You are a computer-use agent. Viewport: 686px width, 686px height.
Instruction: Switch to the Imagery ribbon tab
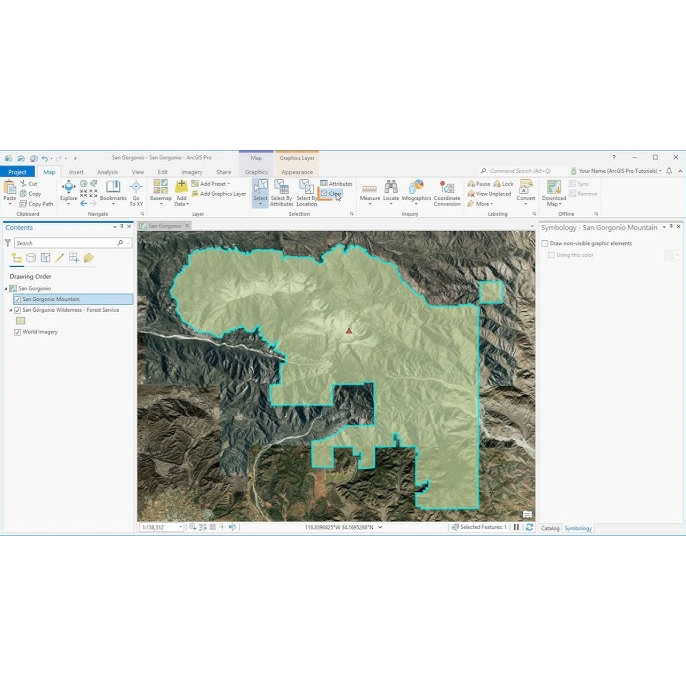tap(192, 172)
